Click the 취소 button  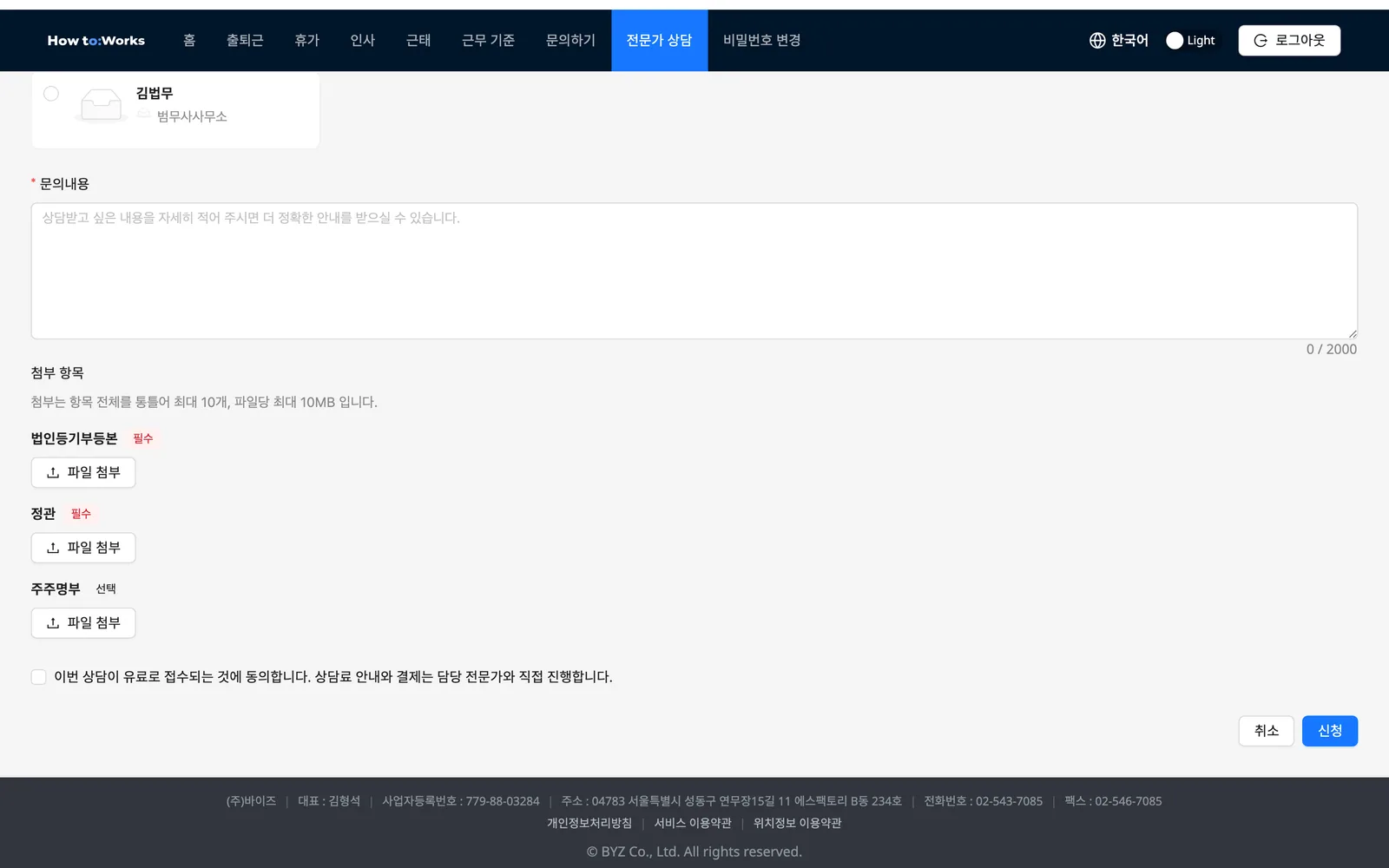coord(1267,731)
